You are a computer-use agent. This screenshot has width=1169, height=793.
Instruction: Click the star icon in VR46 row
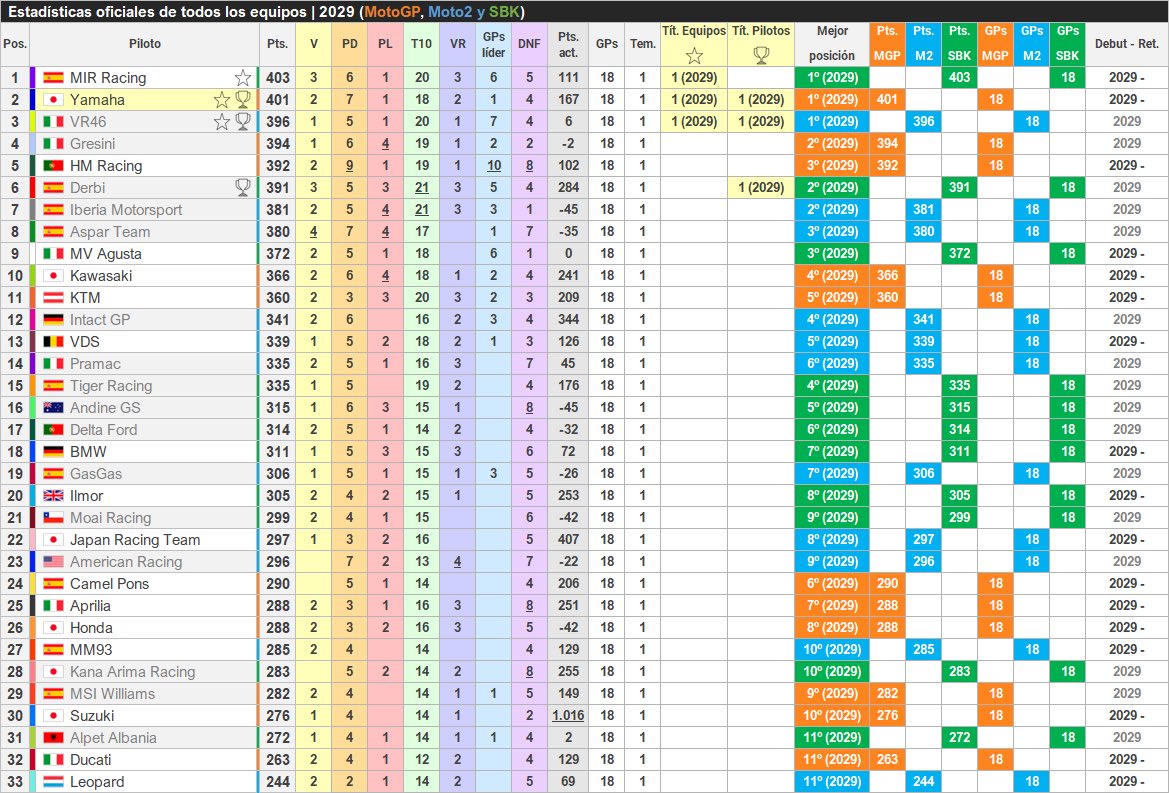(x=221, y=121)
